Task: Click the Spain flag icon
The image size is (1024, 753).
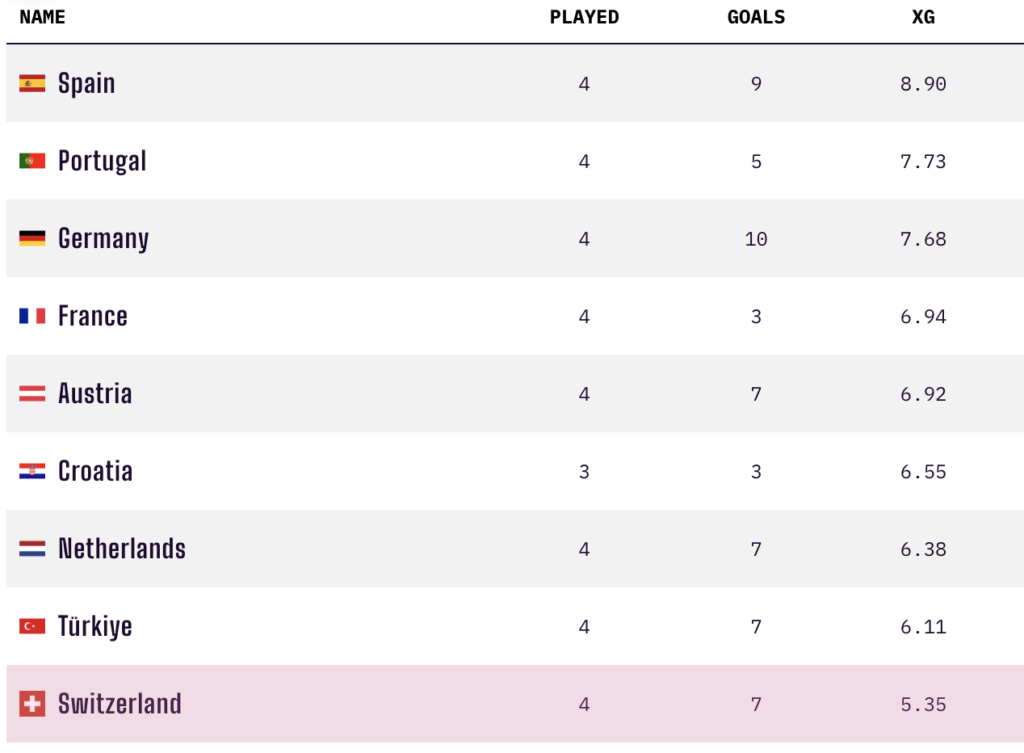Action: click(x=32, y=84)
